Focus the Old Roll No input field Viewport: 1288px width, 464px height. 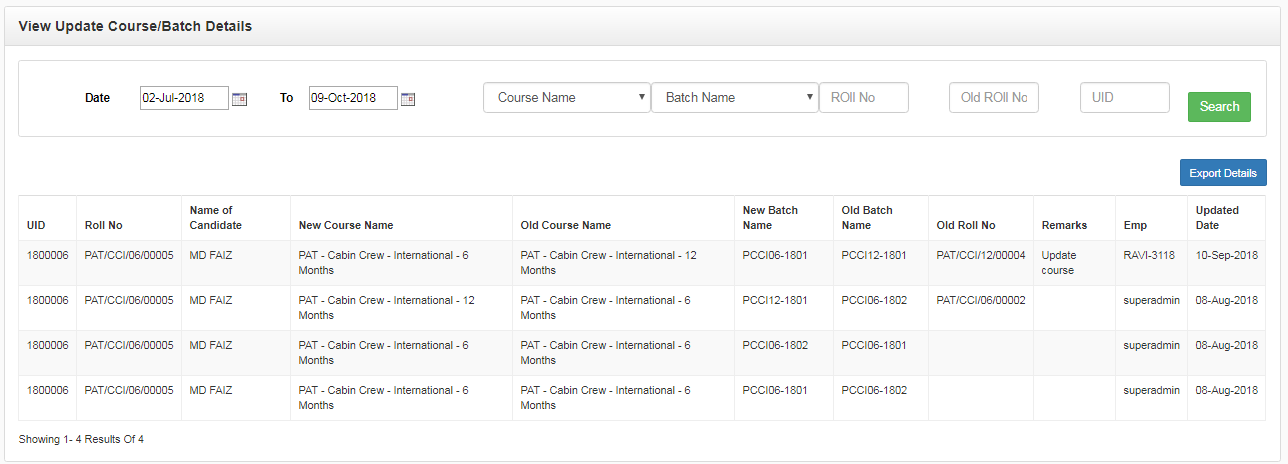pos(994,97)
